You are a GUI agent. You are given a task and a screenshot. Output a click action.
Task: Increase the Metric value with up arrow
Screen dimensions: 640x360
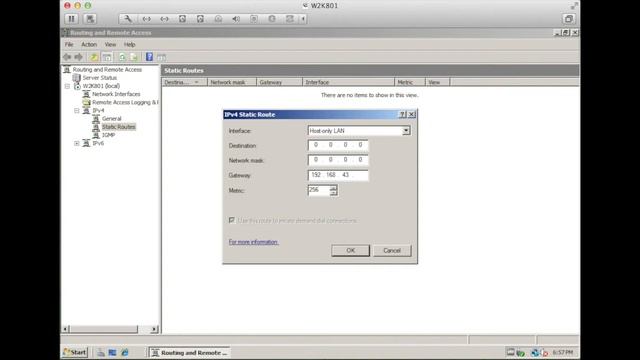[333, 188]
